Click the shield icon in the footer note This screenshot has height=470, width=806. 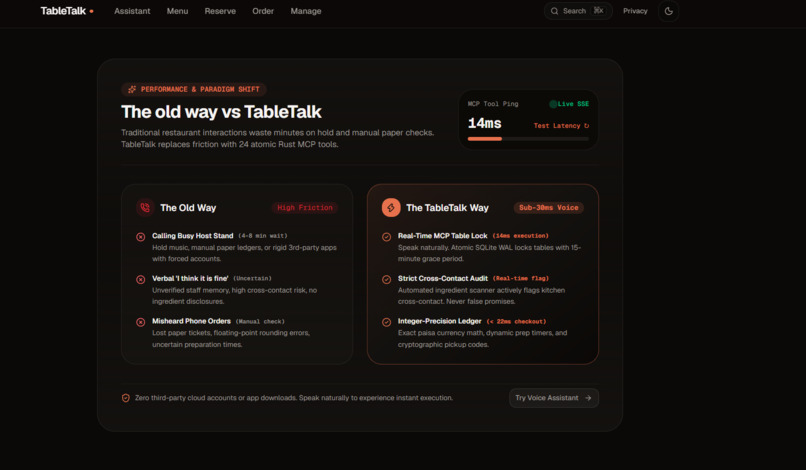(125, 398)
